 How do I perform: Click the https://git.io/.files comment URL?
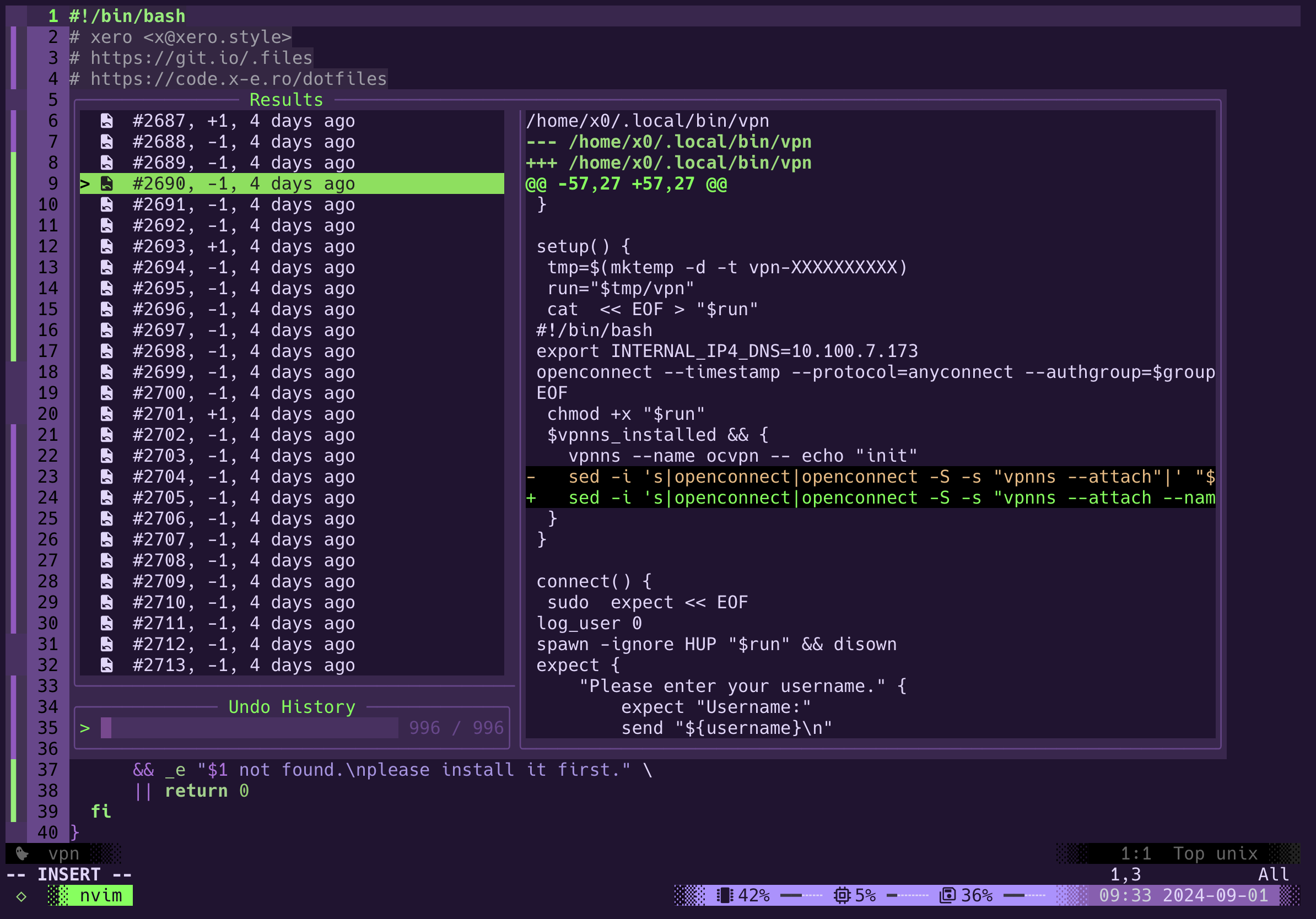201,58
